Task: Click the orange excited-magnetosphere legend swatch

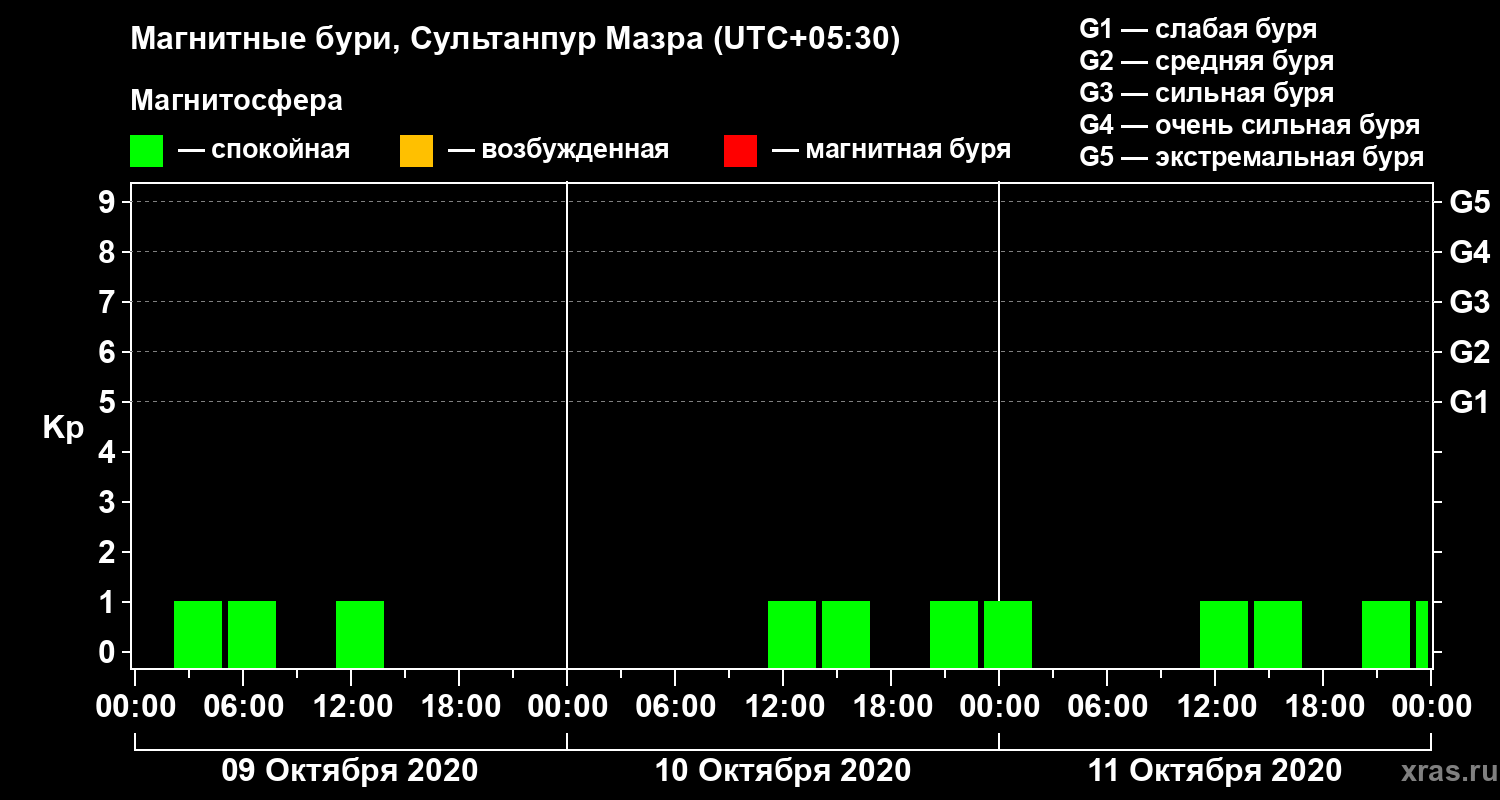Action: (x=416, y=151)
